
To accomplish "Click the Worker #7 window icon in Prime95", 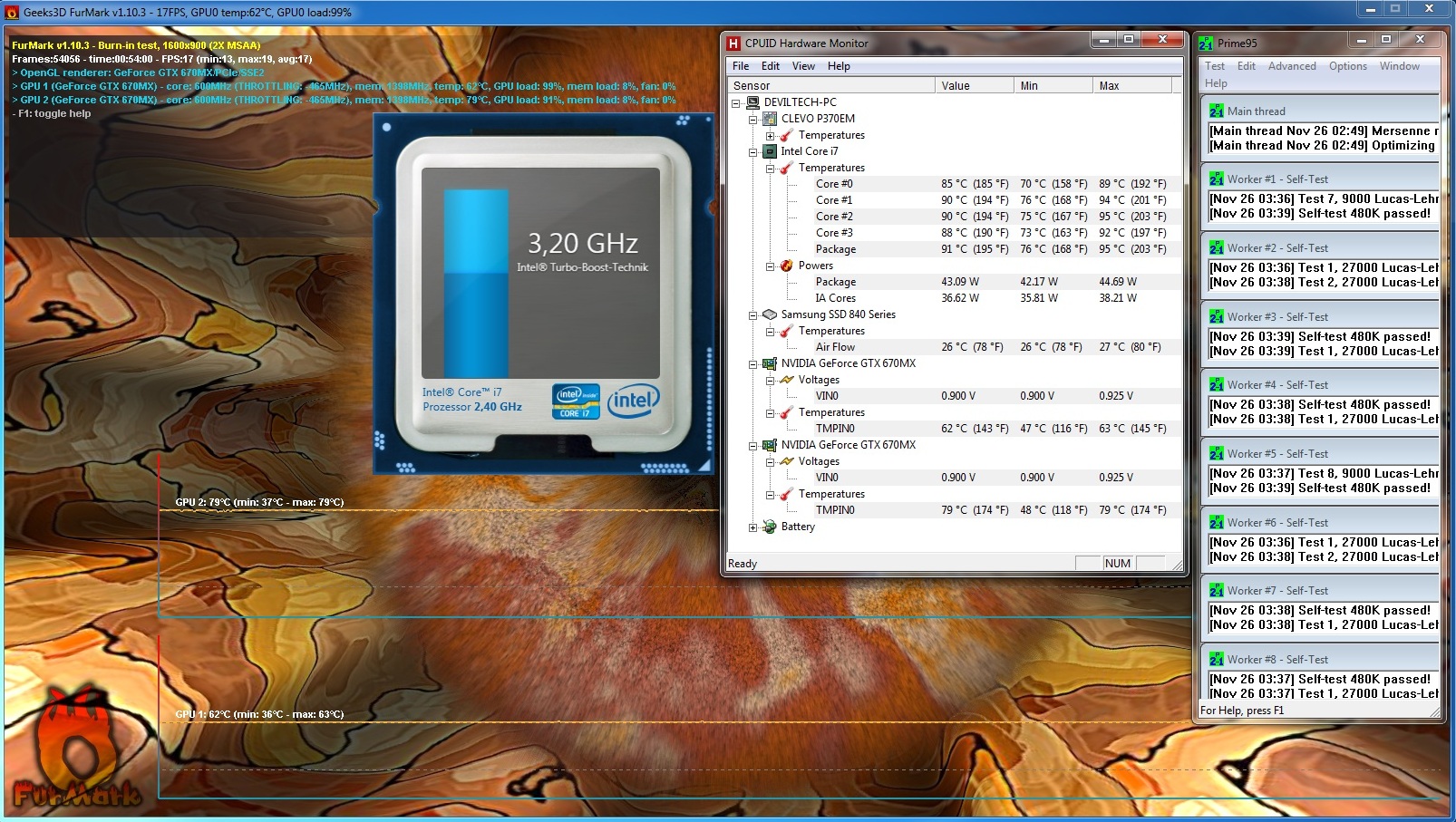I will (x=1217, y=591).
